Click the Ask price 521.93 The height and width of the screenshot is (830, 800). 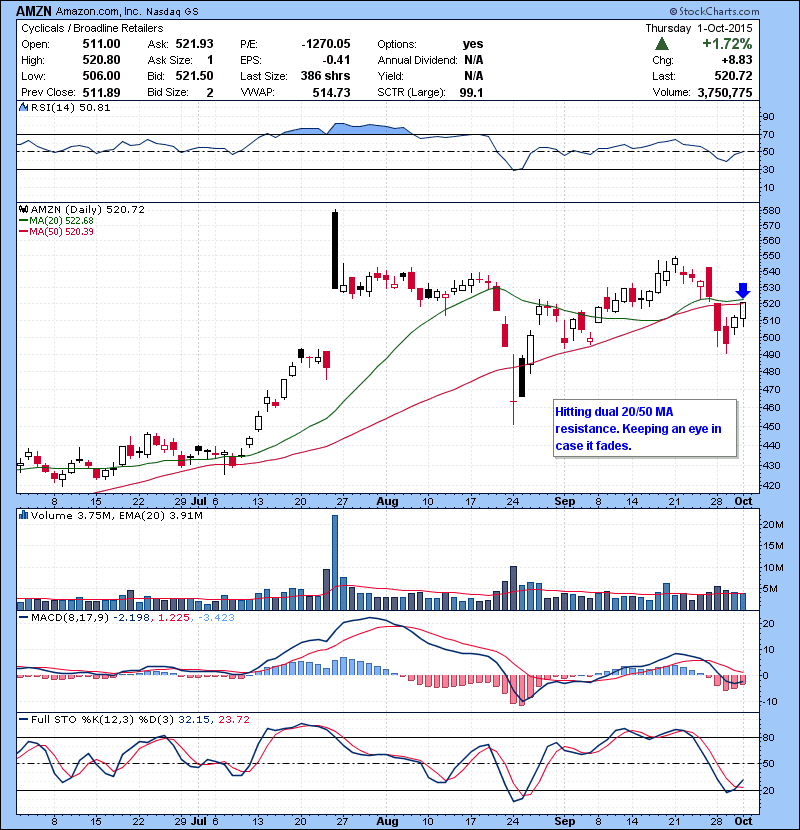tap(194, 44)
